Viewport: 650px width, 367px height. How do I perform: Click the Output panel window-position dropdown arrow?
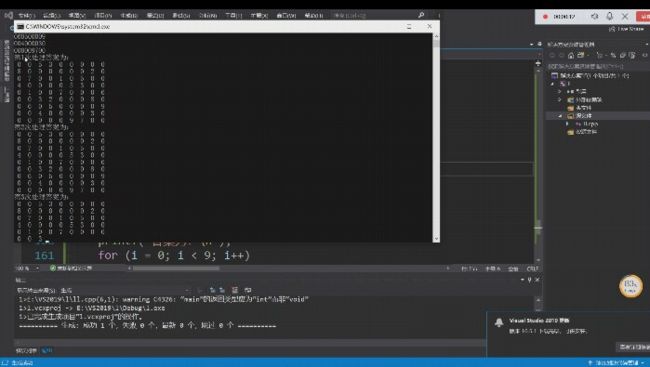522,280
